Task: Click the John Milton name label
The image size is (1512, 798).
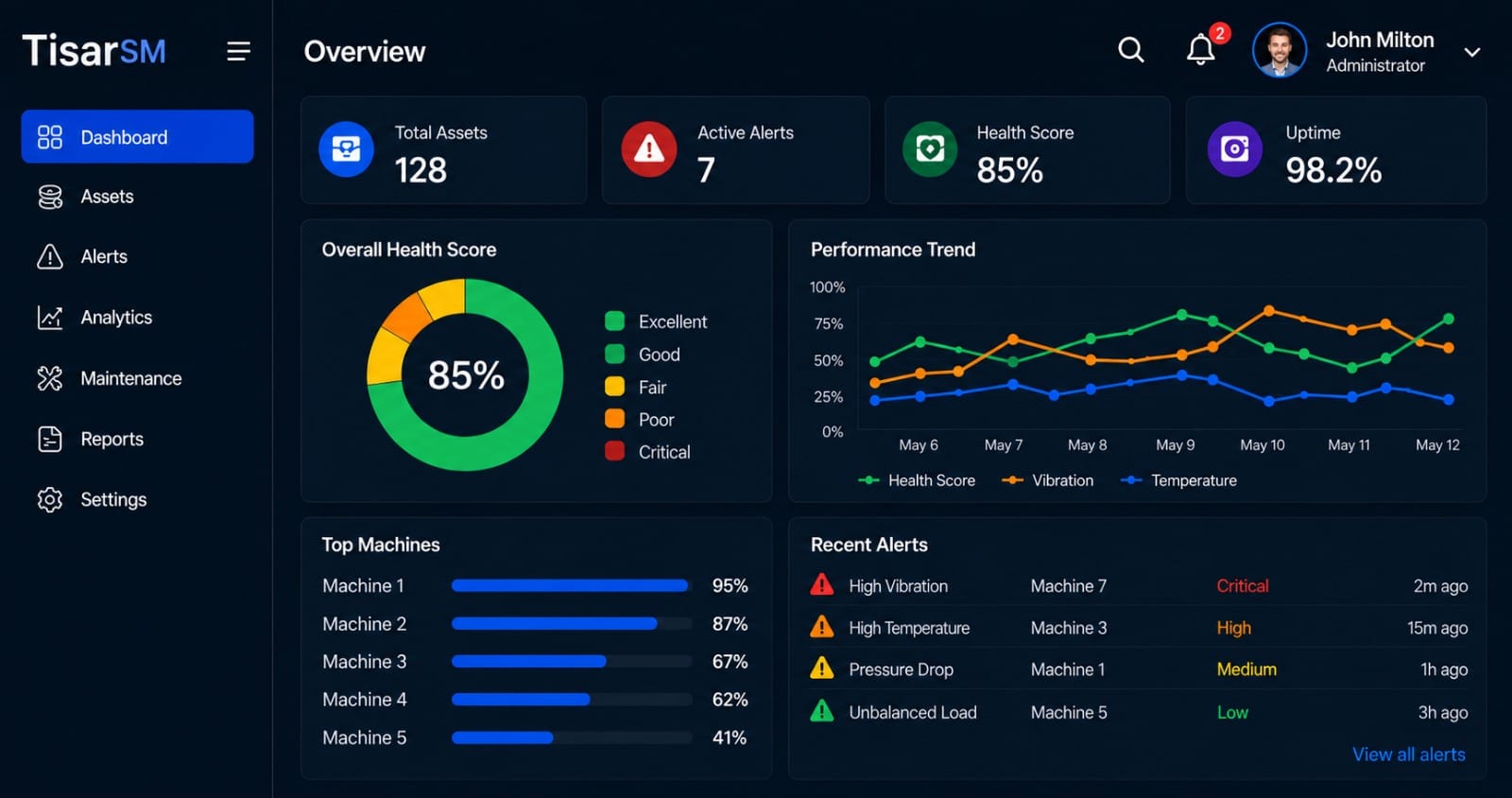Action: pyautogui.click(x=1380, y=40)
